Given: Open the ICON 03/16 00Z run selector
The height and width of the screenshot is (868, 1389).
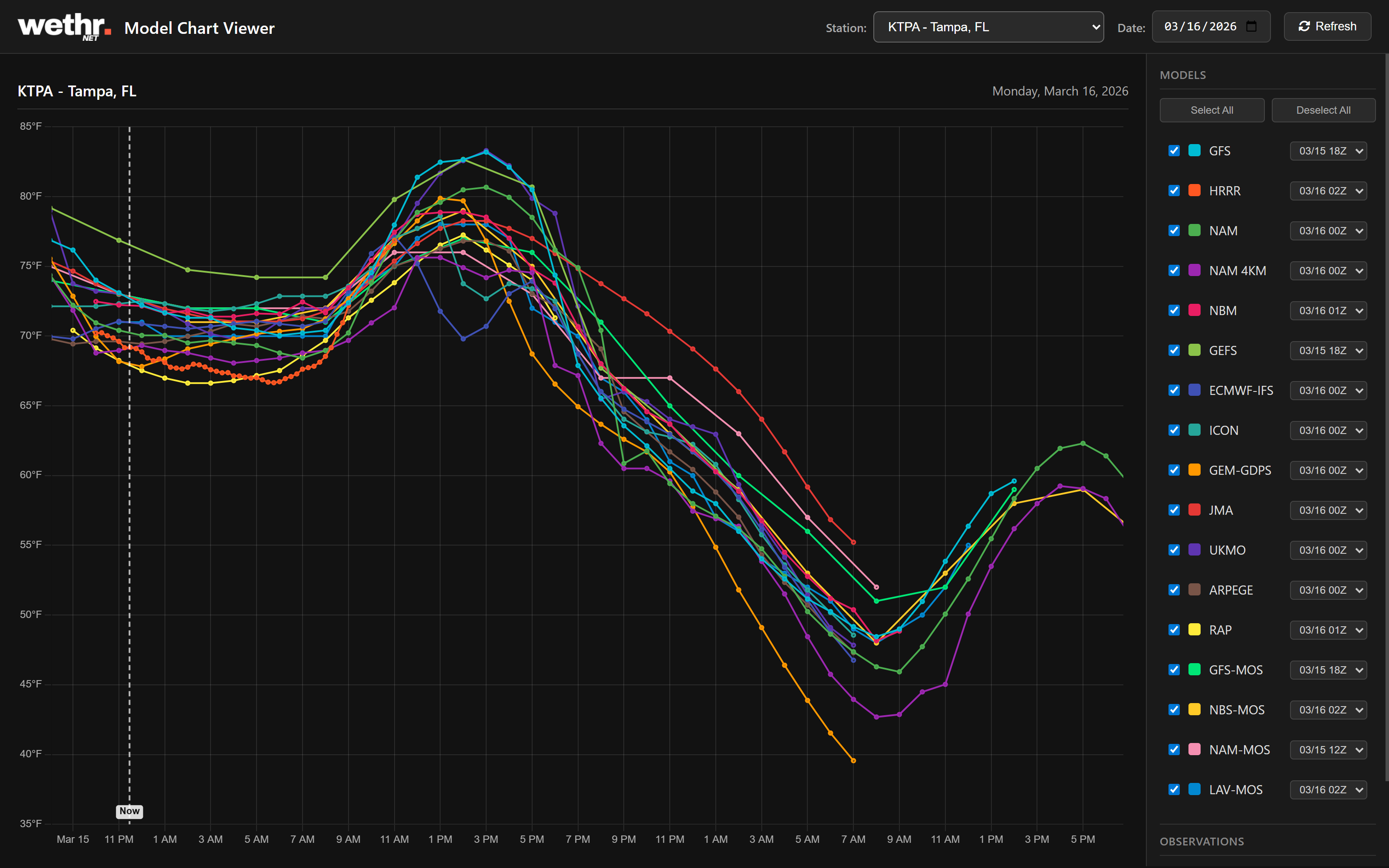Looking at the screenshot, I should (1328, 430).
